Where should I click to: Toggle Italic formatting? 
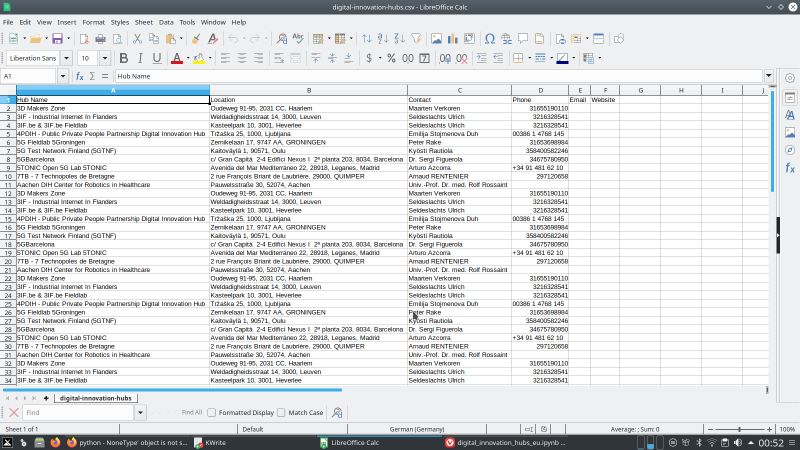(140, 58)
